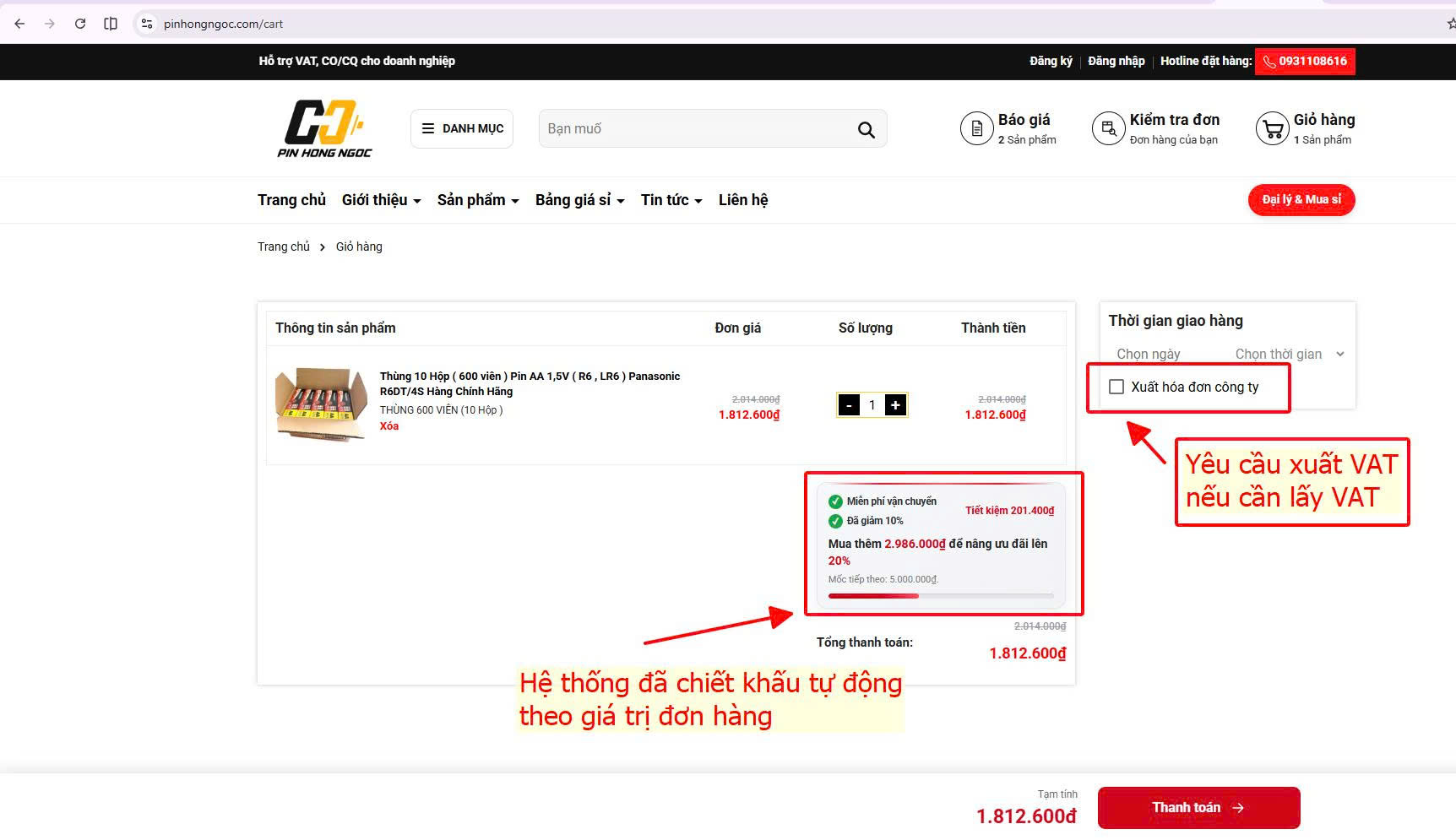
Task: Open the Trang chủ menu item
Action: (x=291, y=200)
